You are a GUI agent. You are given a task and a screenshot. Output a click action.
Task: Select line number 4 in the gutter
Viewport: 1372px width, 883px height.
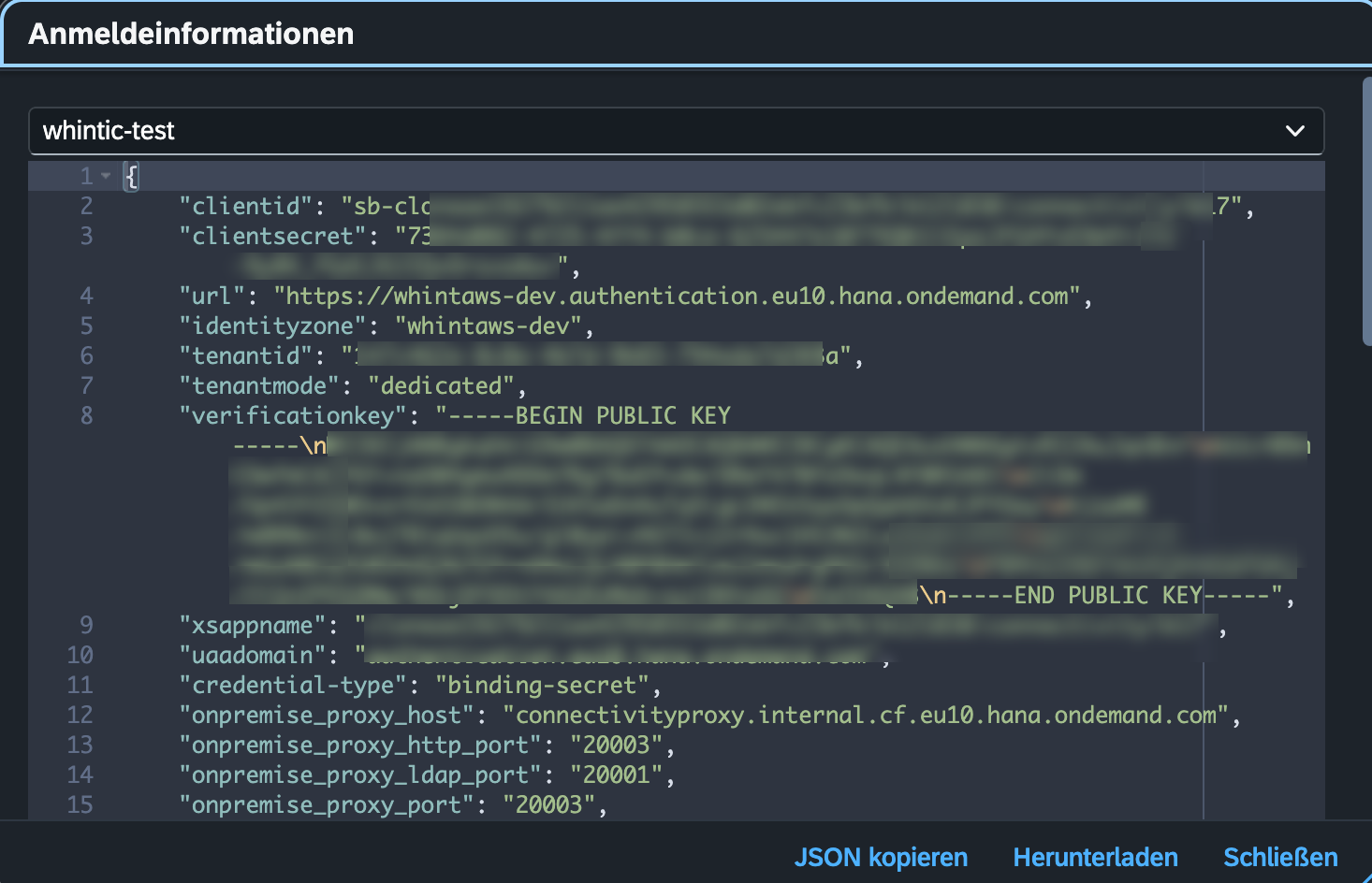(86, 297)
